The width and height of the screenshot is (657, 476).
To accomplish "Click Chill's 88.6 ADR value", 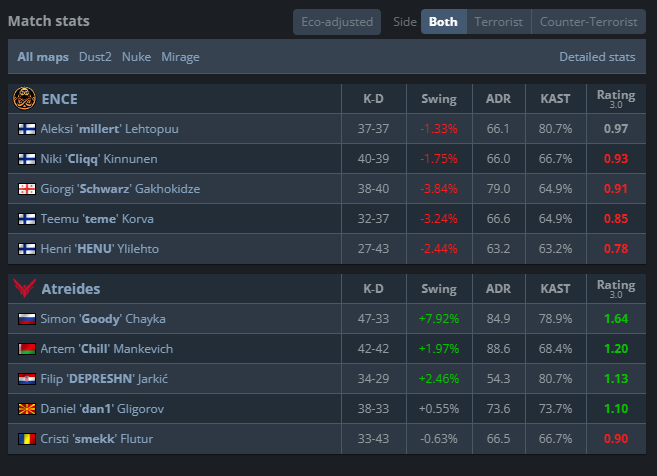I will pyautogui.click(x=498, y=349).
